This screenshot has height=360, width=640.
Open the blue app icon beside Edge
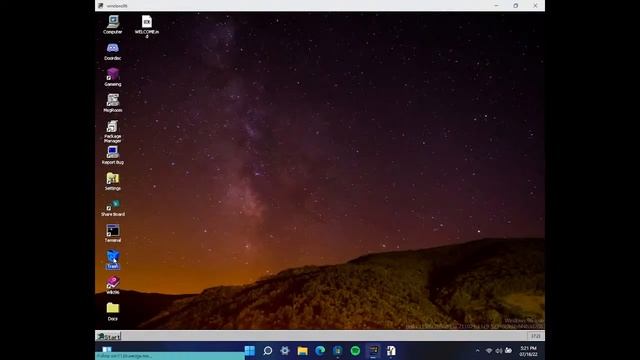[338, 351]
